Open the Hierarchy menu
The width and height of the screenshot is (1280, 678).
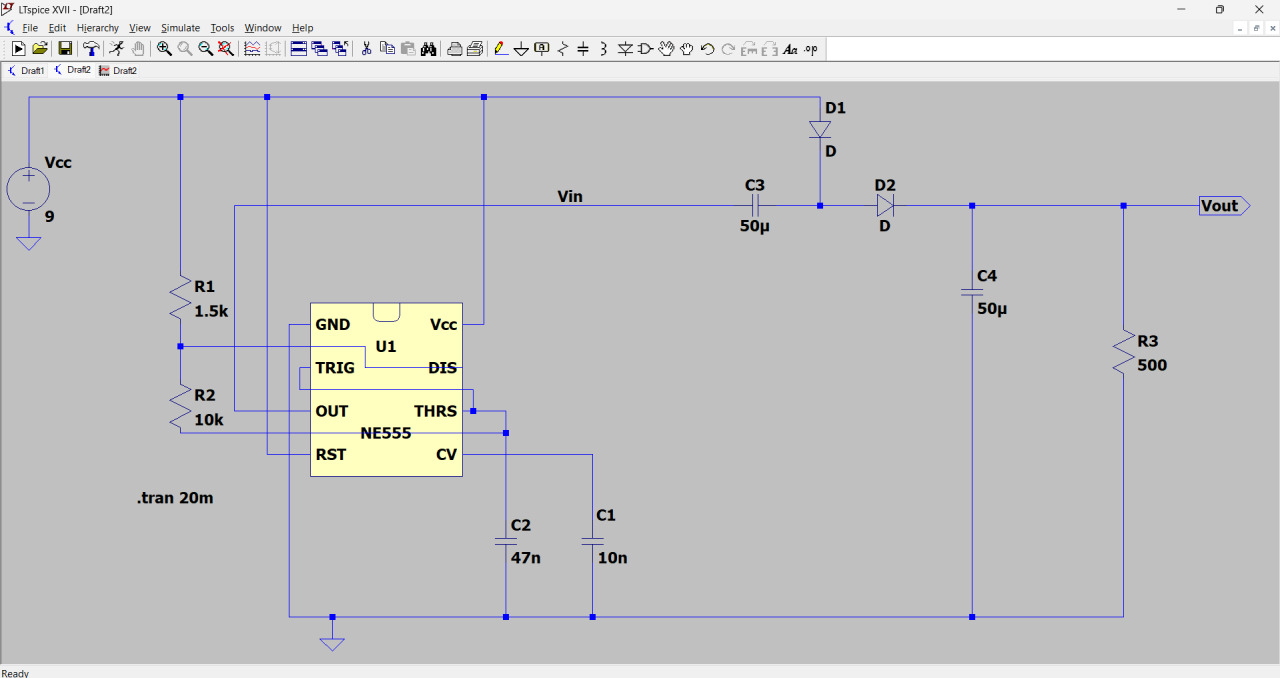point(98,28)
